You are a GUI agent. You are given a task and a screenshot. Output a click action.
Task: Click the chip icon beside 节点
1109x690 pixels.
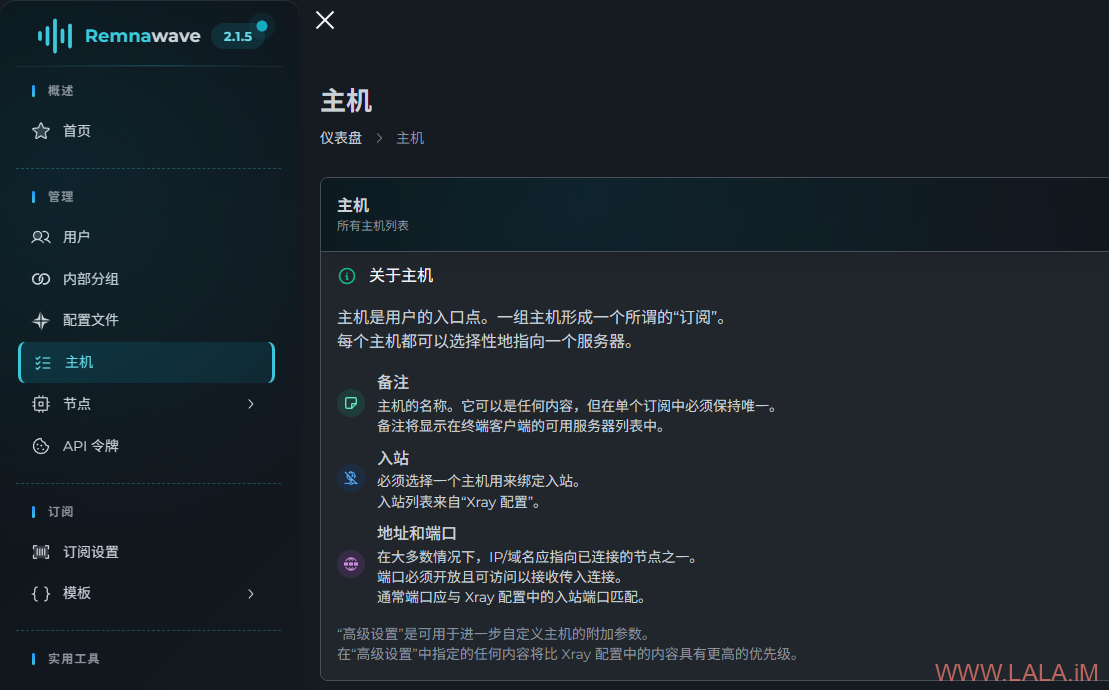pyautogui.click(x=41, y=404)
